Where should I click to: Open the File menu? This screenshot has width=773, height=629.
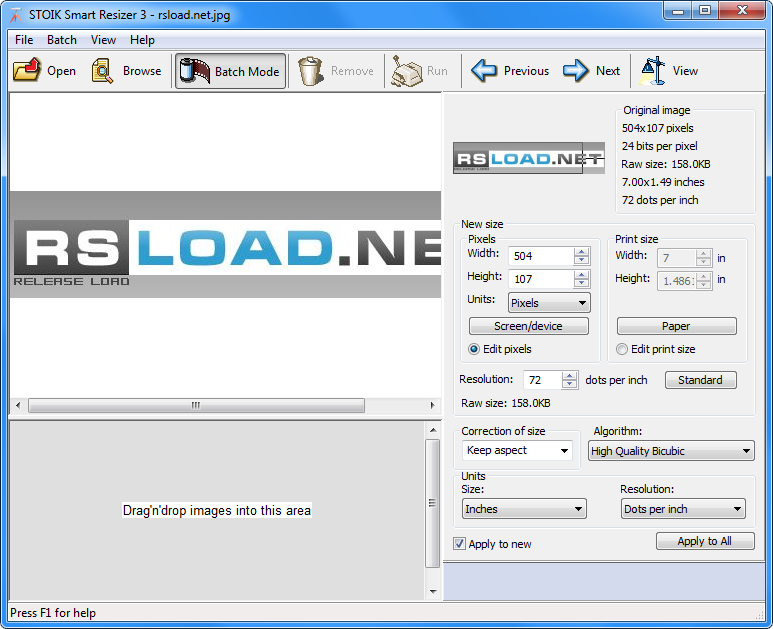24,40
